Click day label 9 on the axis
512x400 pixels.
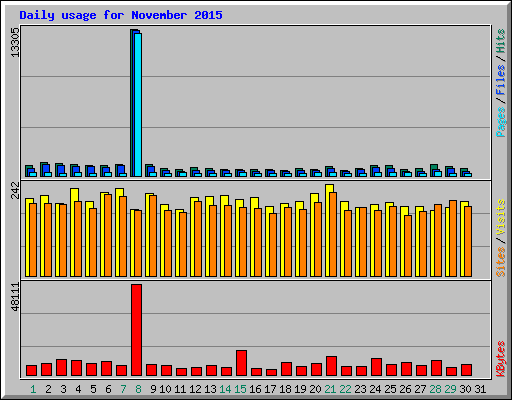pos(153,389)
